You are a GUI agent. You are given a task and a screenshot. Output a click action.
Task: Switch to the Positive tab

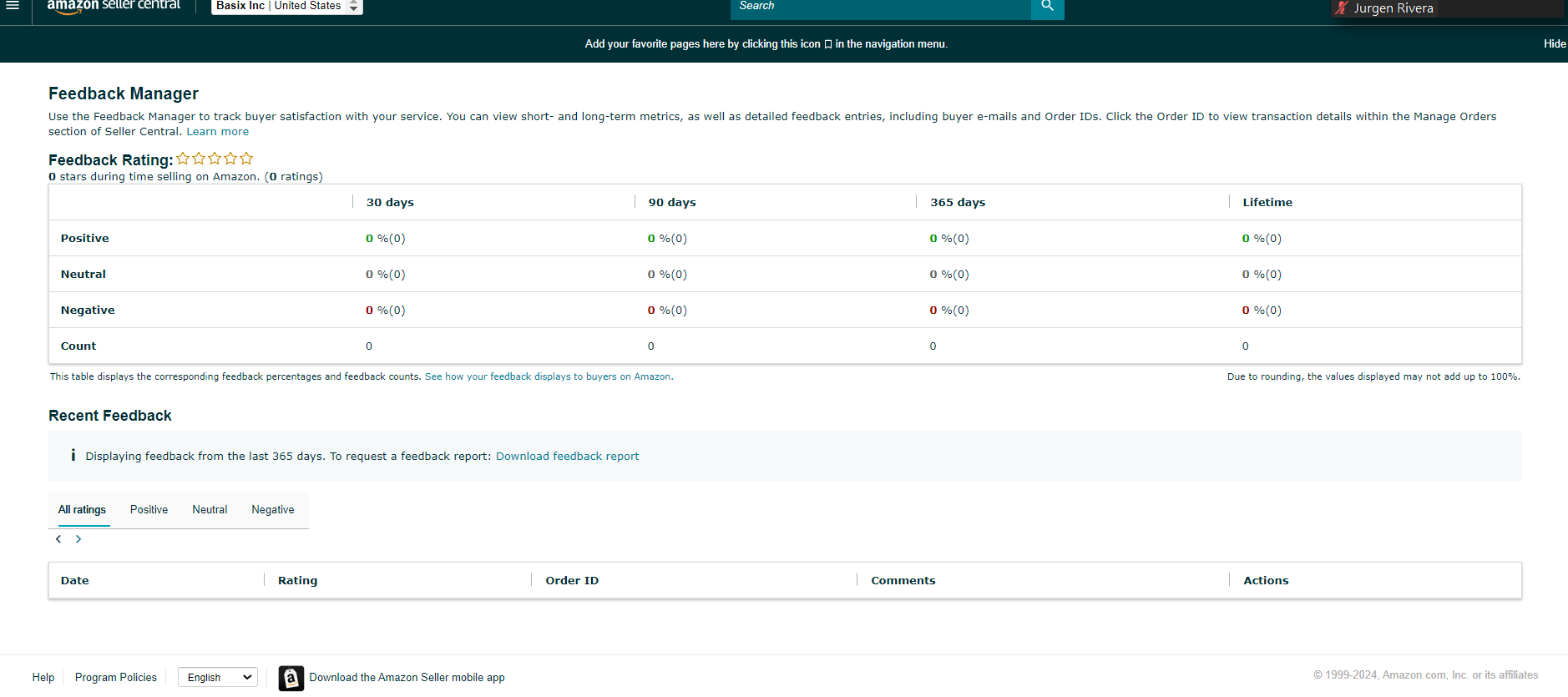pyautogui.click(x=149, y=510)
